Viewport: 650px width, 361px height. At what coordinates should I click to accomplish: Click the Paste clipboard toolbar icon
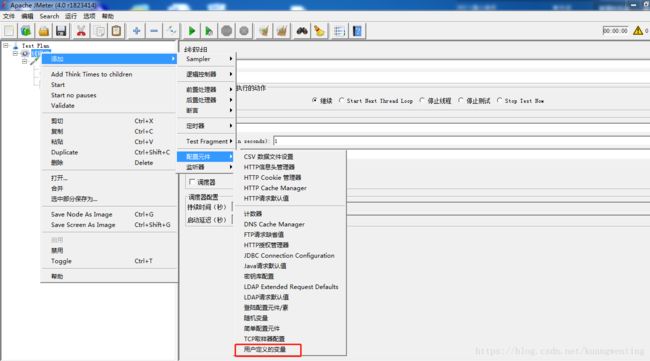pos(116,31)
